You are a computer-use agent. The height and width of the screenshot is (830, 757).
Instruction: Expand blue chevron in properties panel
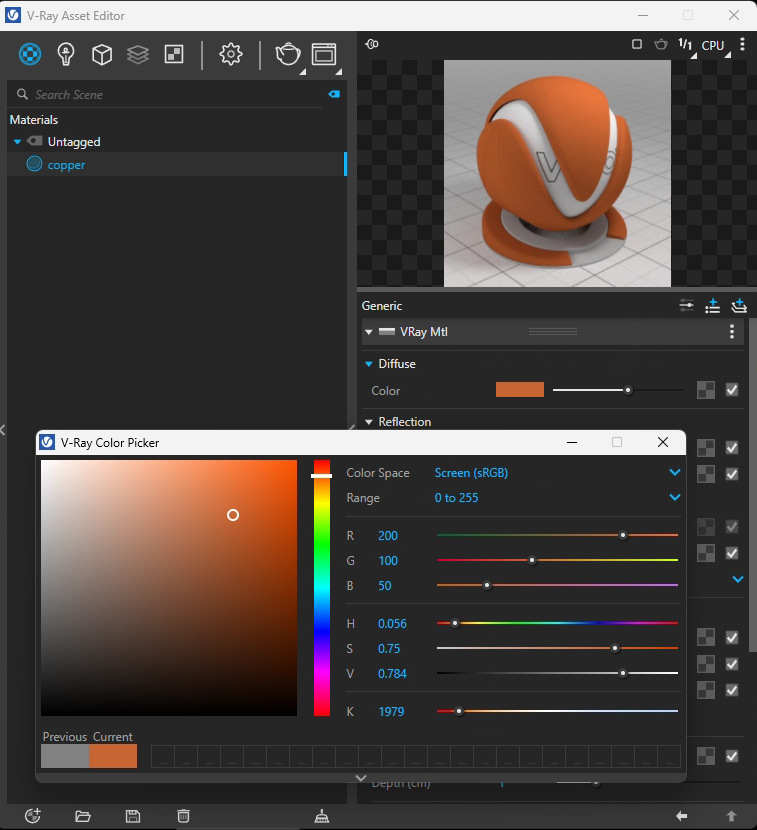point(738,579)
